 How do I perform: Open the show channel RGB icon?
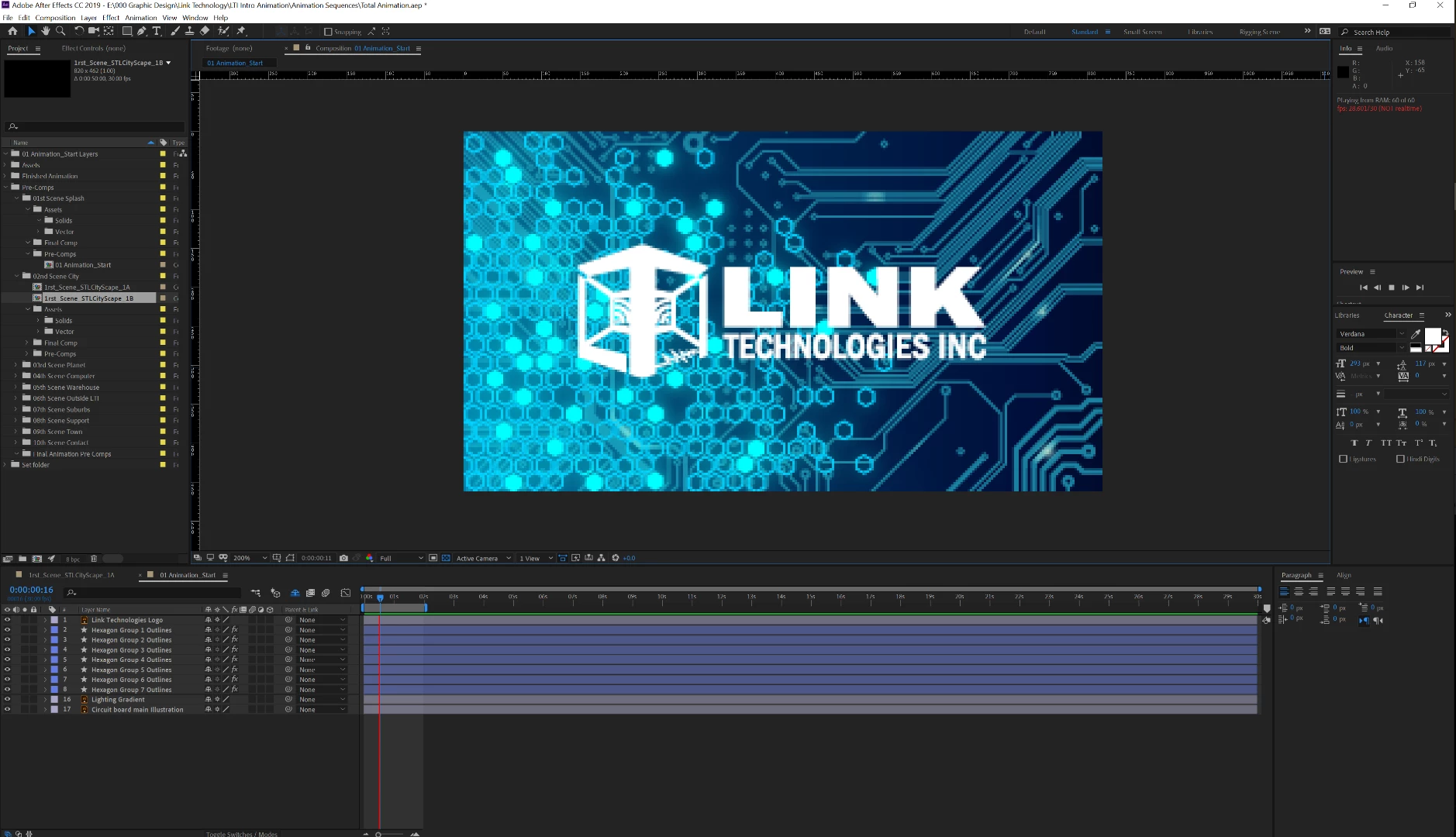coord(370,558)
